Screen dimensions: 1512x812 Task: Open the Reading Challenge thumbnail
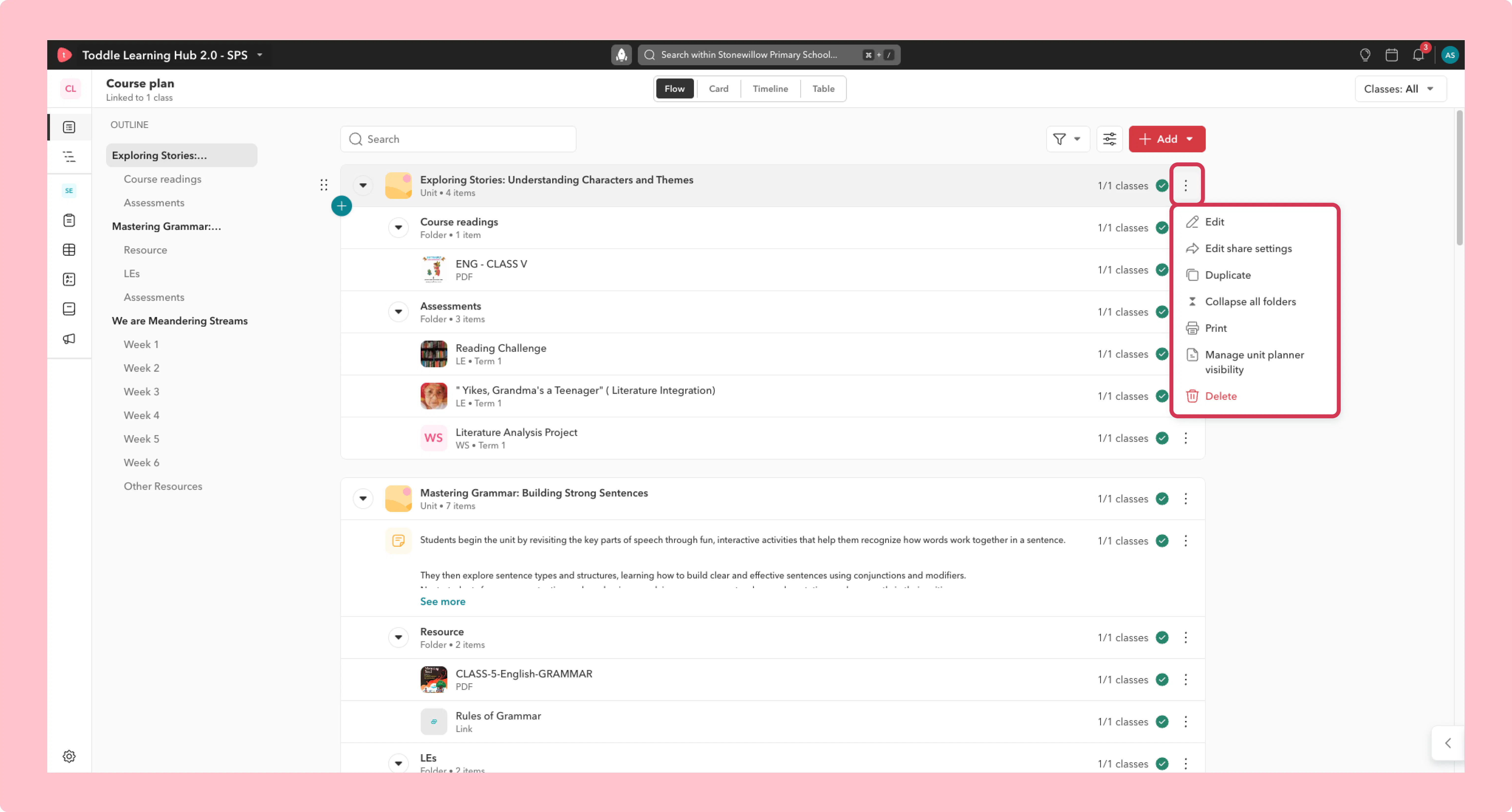434,354
